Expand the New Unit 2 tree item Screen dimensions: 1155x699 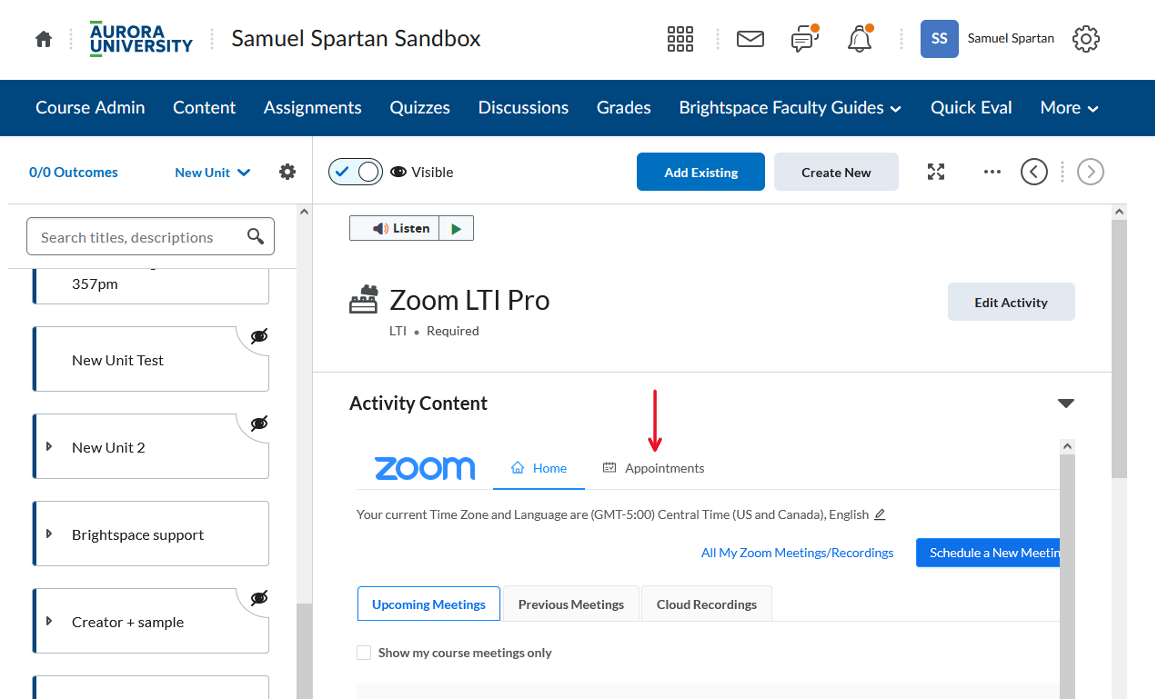click(49, 446)
